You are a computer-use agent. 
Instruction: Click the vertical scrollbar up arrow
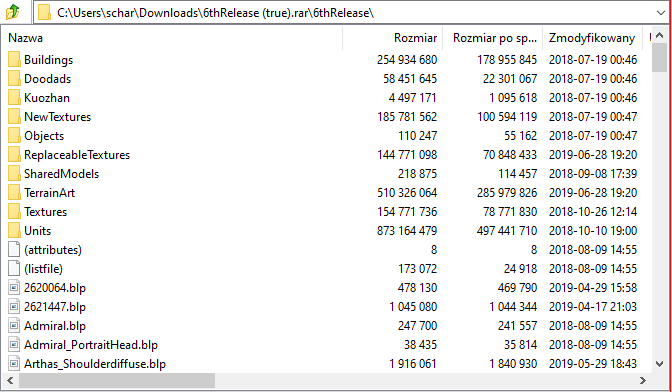[660, 35]
